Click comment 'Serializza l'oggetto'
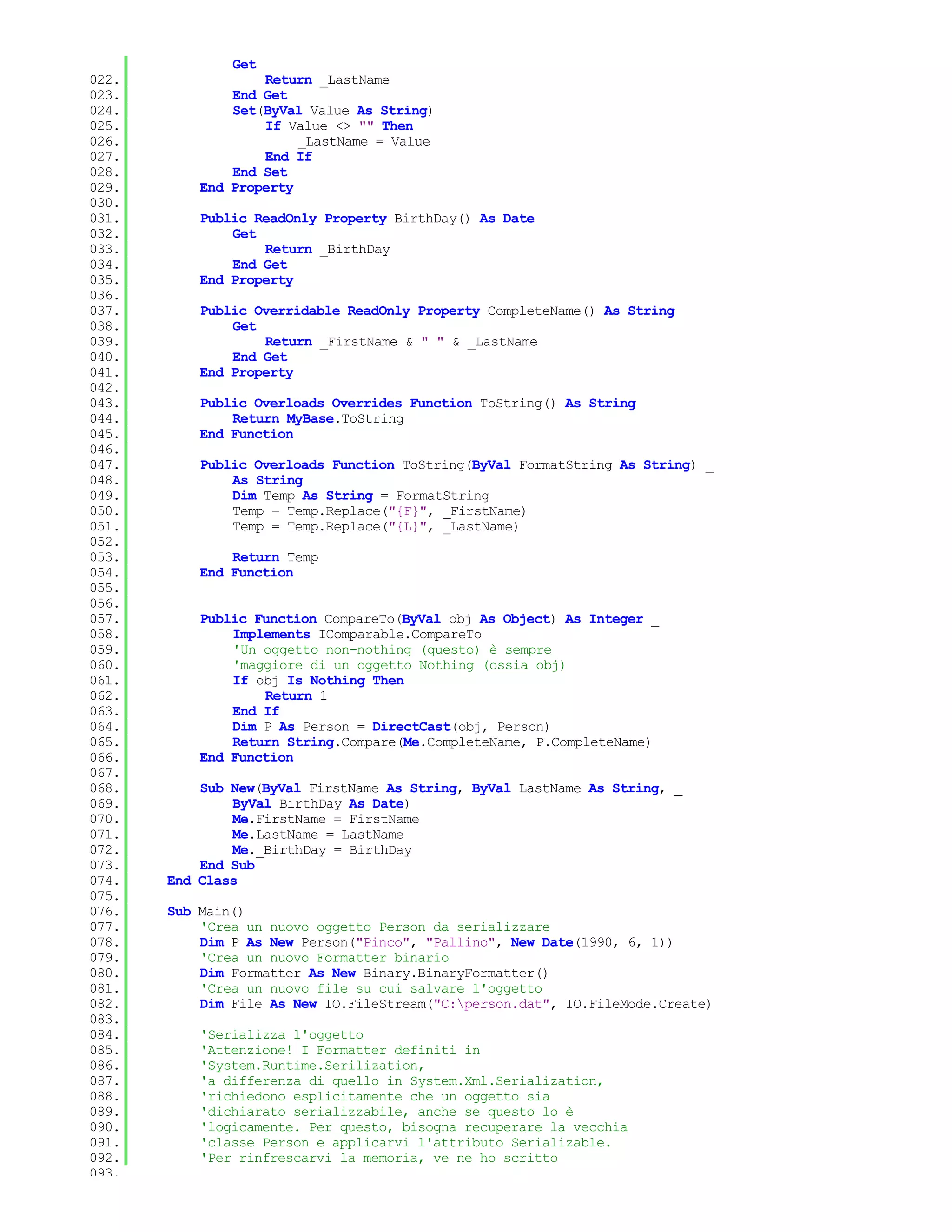 [x=282, y=1035]
